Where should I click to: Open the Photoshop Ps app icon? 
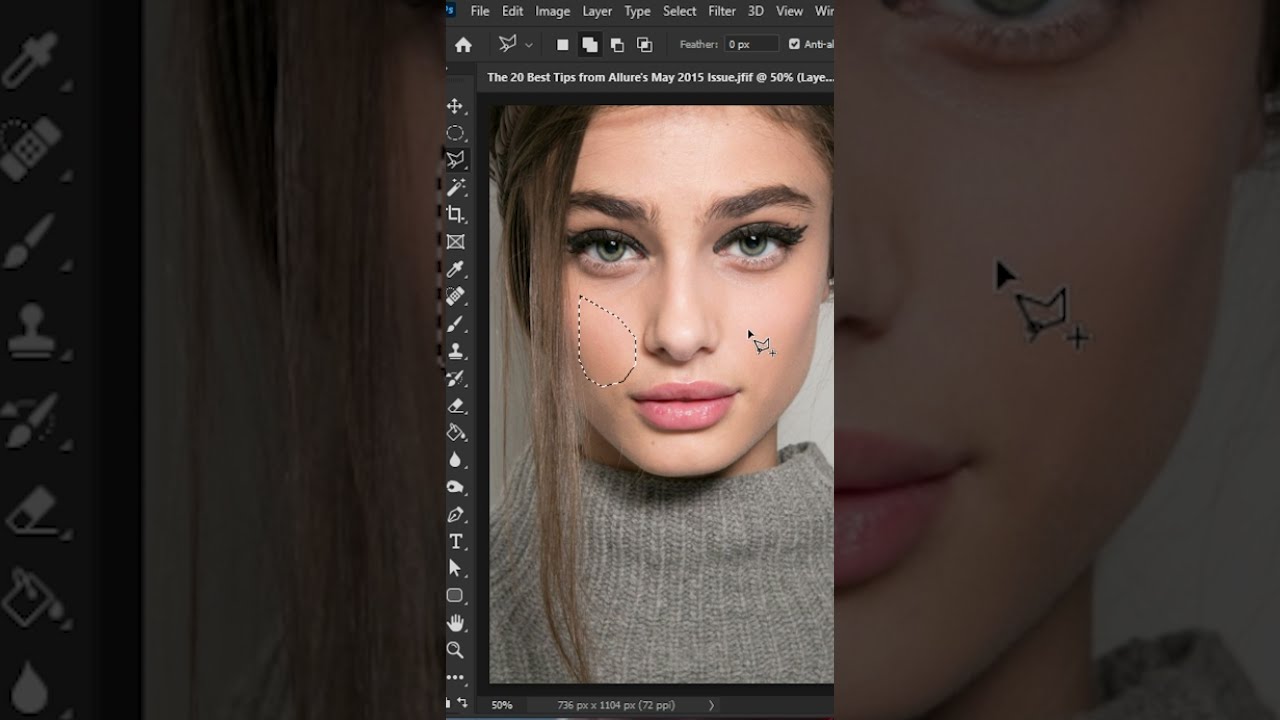click(450, 10)
